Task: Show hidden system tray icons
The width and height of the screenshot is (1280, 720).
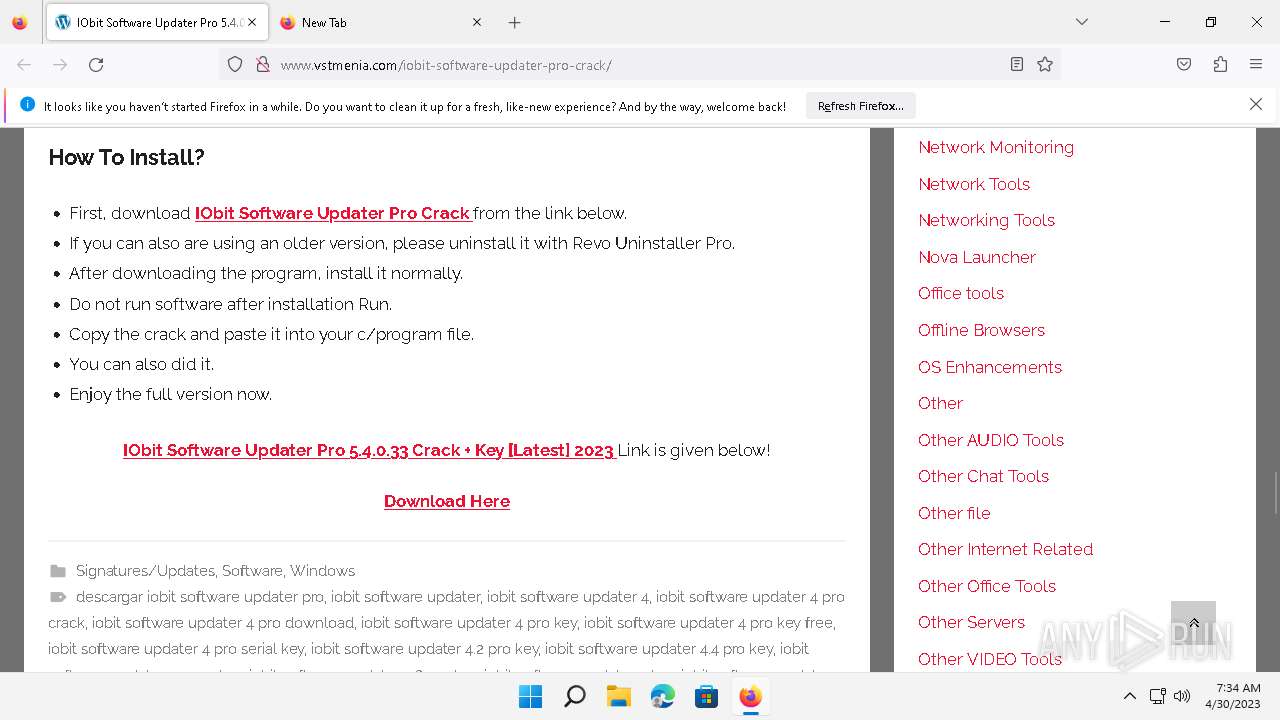Action: click(x=1129, y=696)
